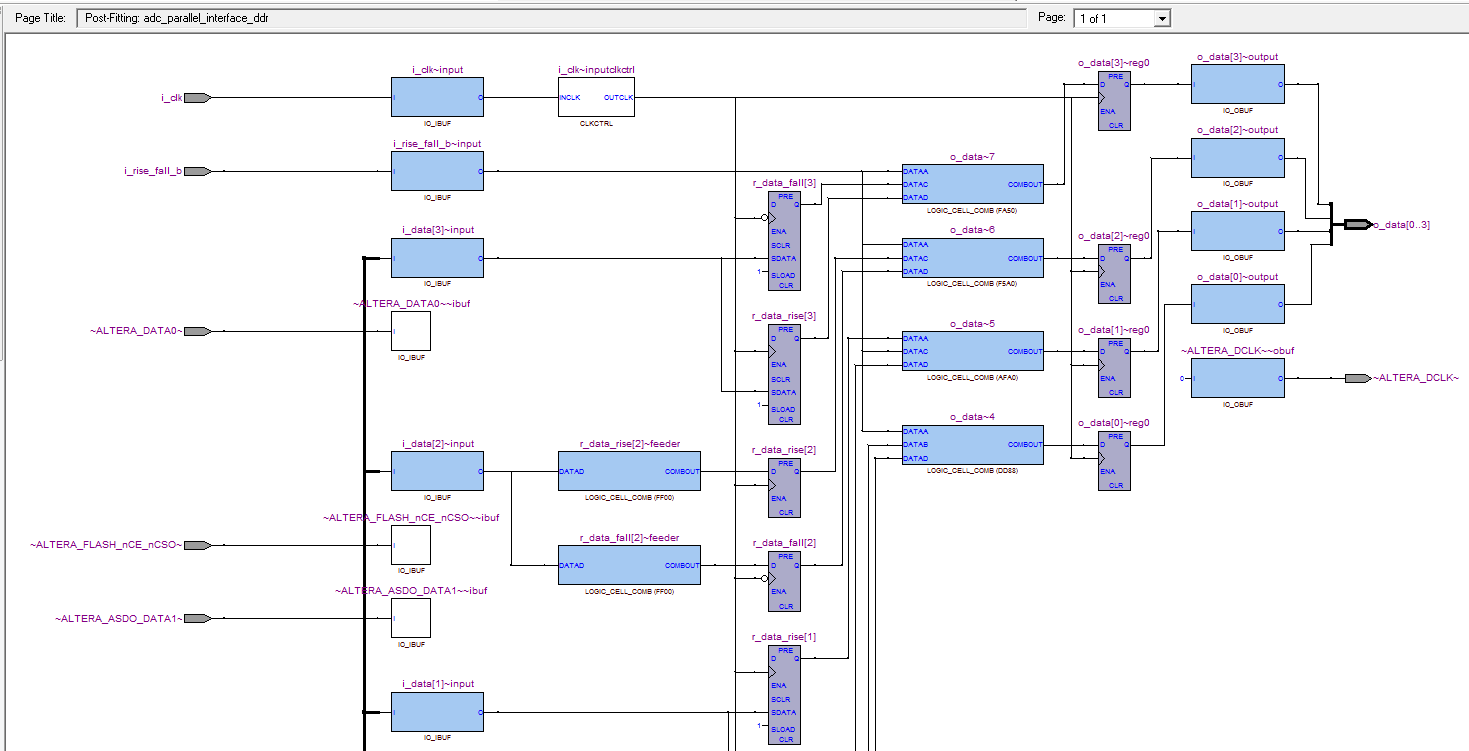The image size is (1469, 751).
Task: Select the r_data_fall[2] register symbol
Action: pos(784,581)
